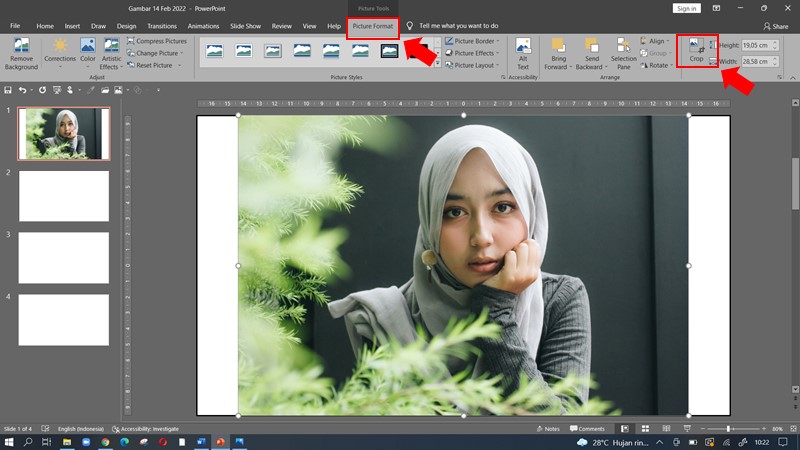Open the Rotate dropdown
Viewport: 800px width, 450px height.
pyautogui.click(x=657, y=65)
